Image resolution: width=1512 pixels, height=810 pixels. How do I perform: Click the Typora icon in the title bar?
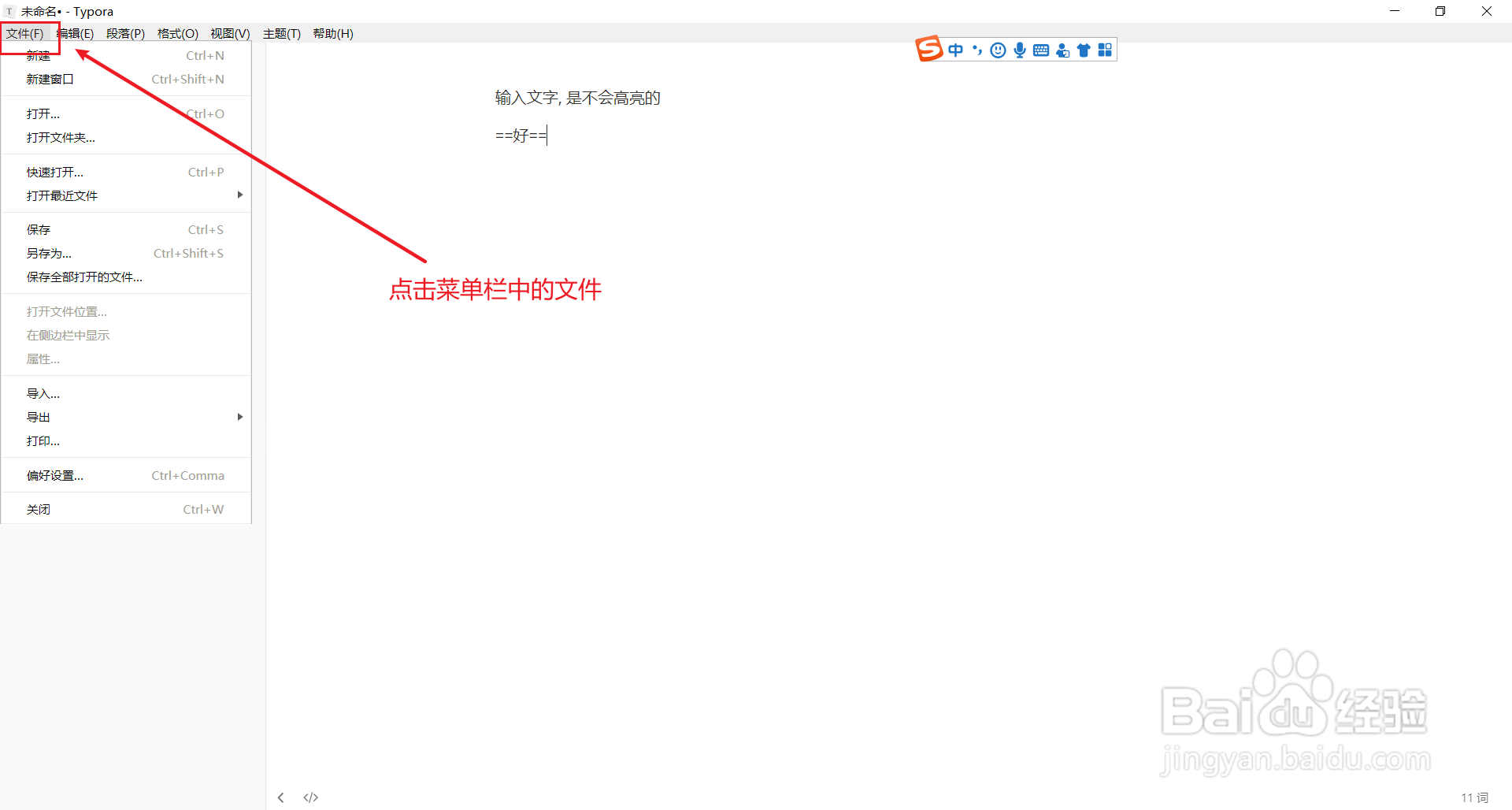[9, 11]
